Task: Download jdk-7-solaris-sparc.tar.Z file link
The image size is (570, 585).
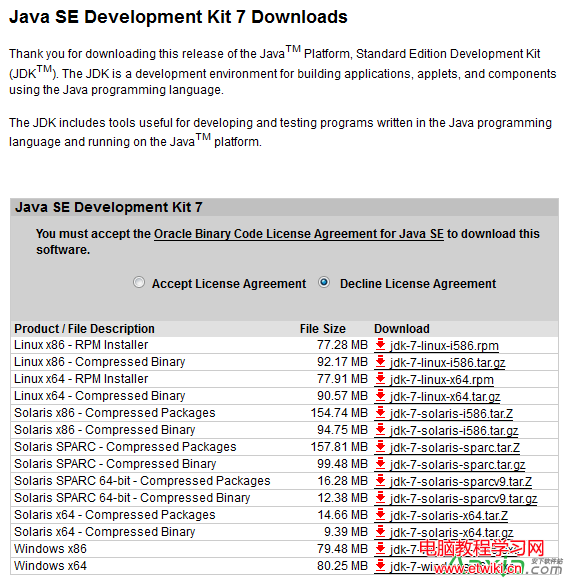Action: 455,448
